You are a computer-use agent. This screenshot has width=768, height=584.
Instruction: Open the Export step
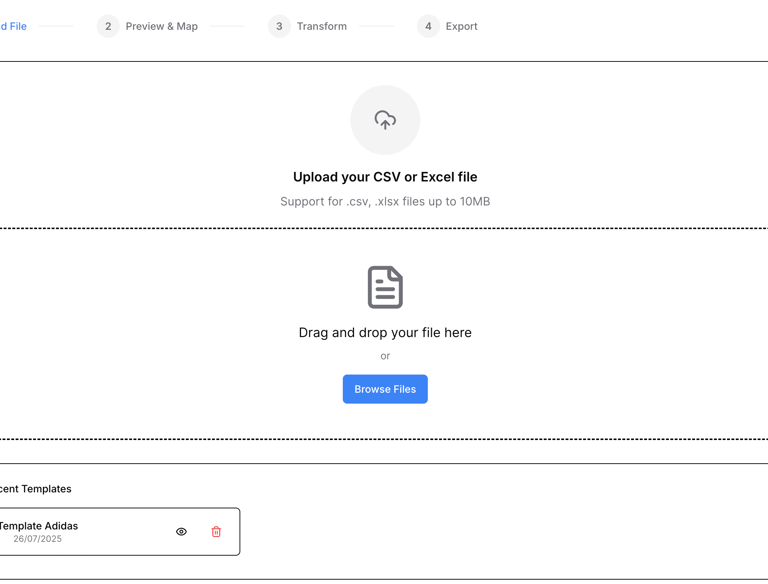click(461, 26)
